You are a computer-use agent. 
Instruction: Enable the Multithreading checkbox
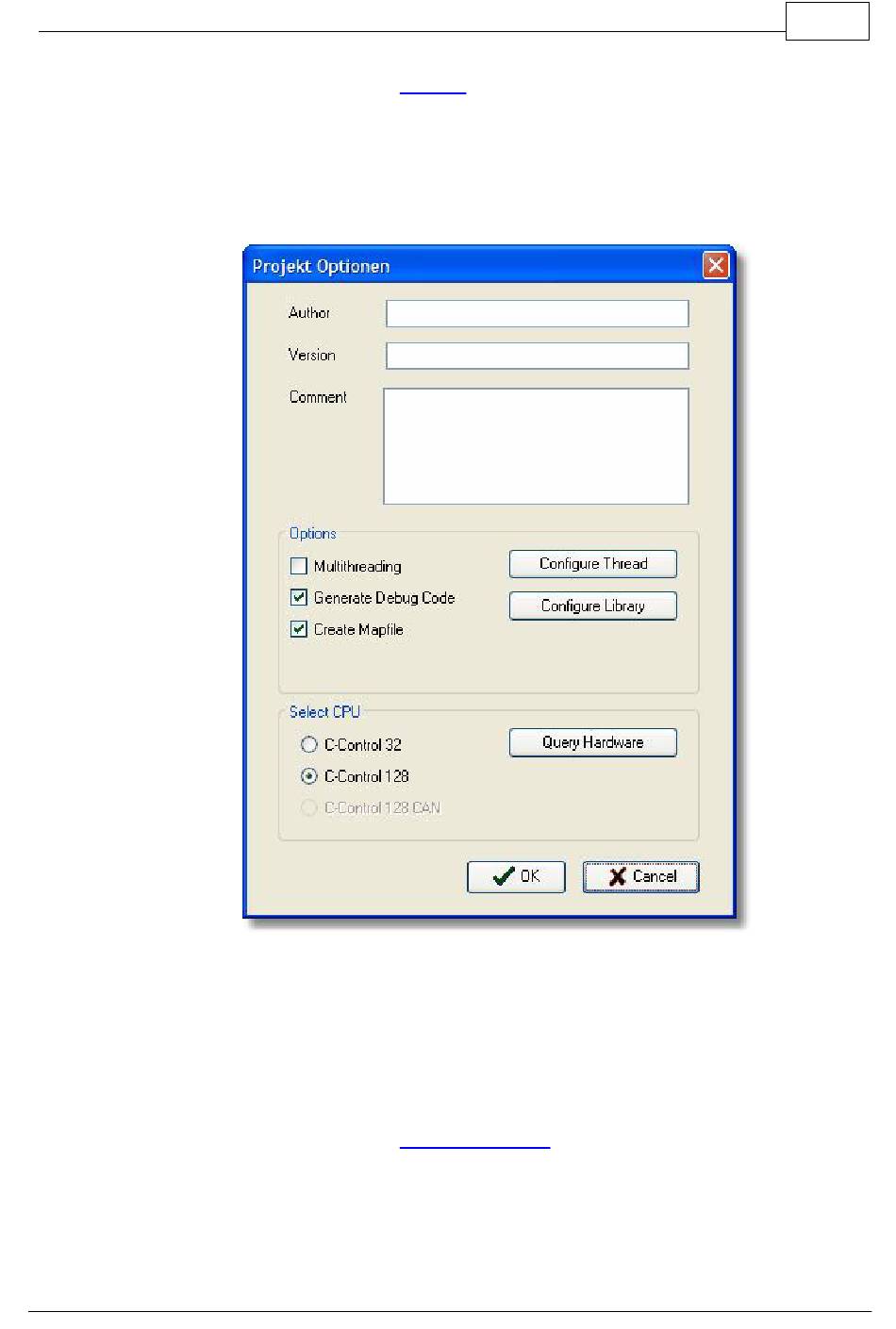299,566
